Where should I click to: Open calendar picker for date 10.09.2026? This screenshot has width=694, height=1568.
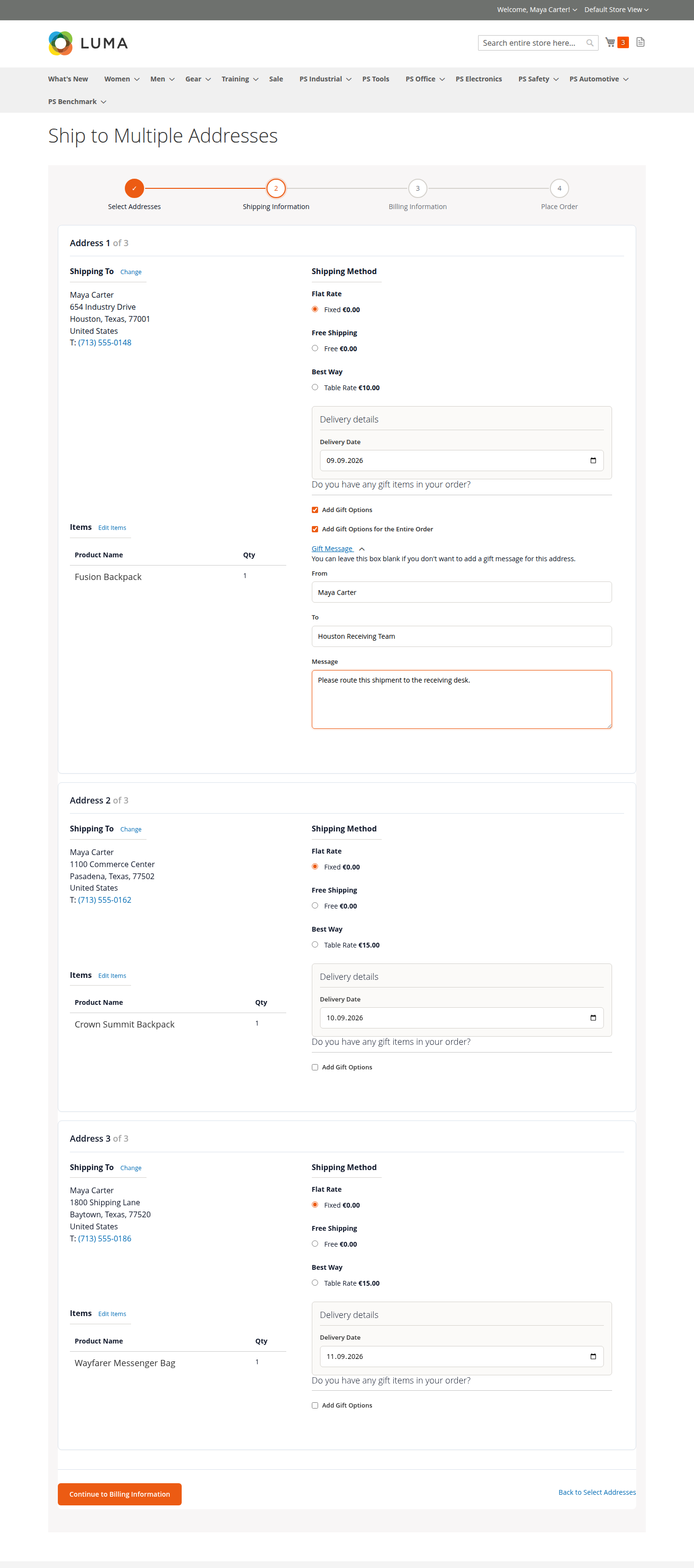pyautogui.click(x=593, y=1018)
